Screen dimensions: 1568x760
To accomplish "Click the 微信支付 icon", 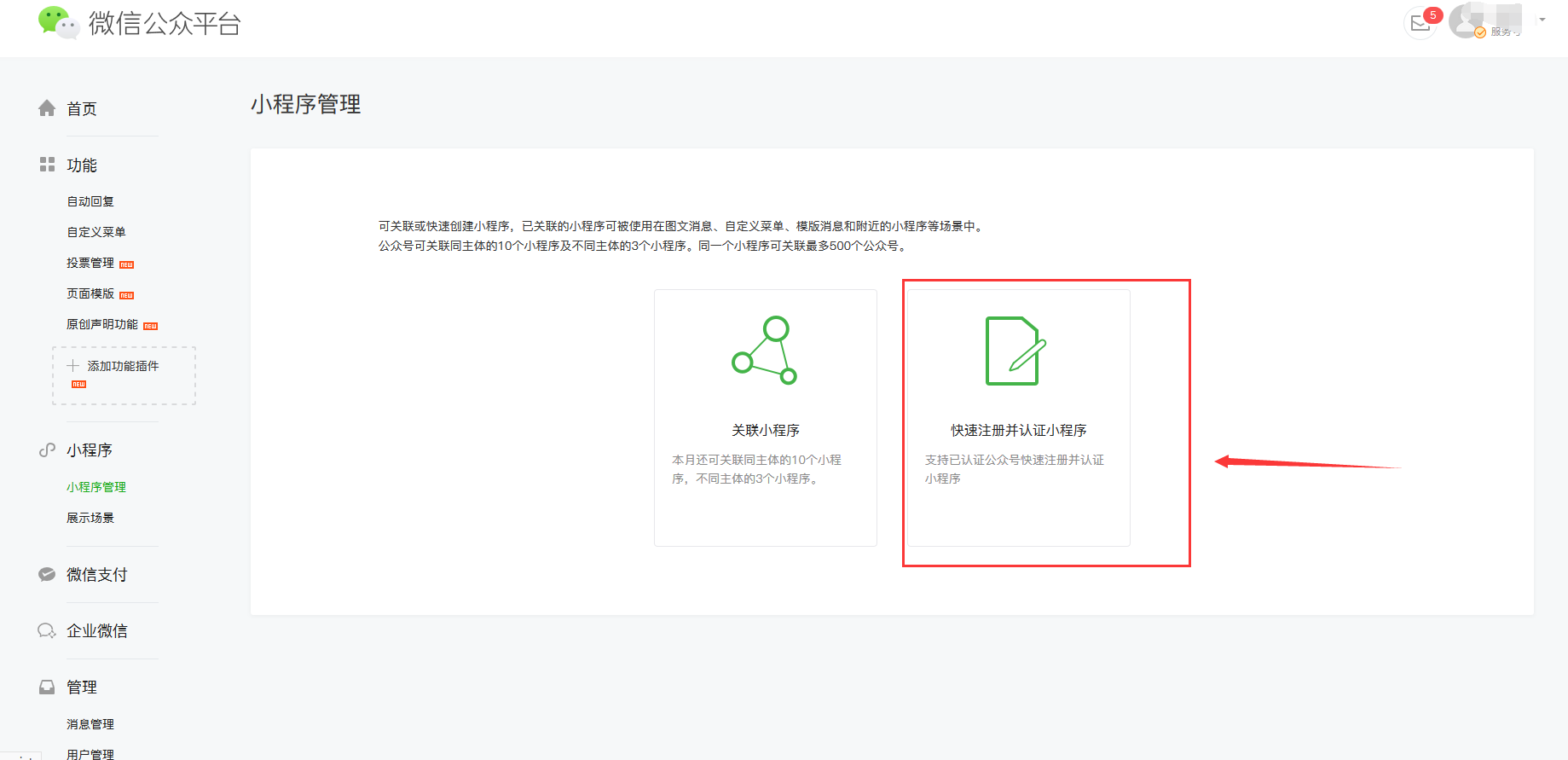I will coord(47,575).
